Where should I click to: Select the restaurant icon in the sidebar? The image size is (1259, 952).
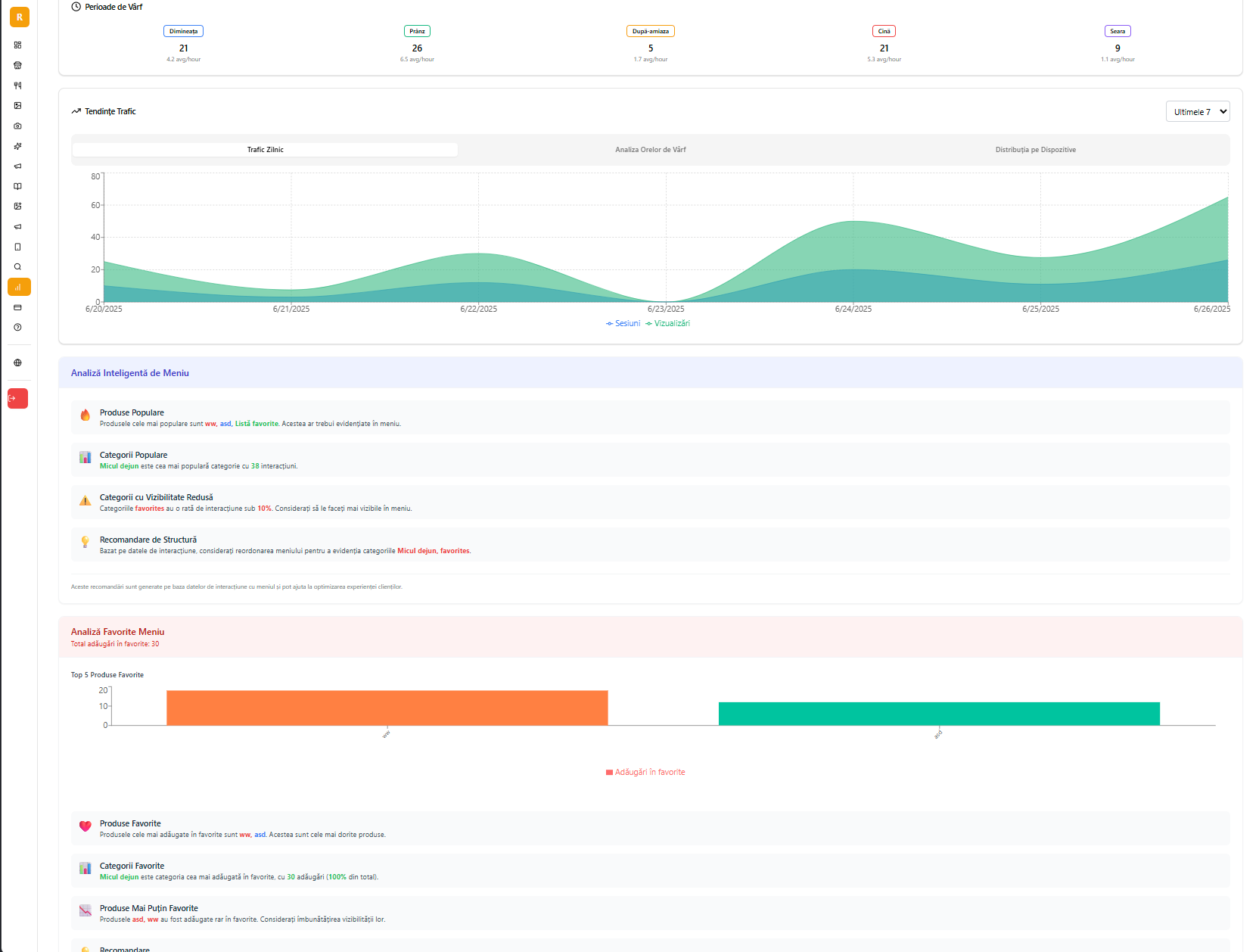(x=17, y=66)
